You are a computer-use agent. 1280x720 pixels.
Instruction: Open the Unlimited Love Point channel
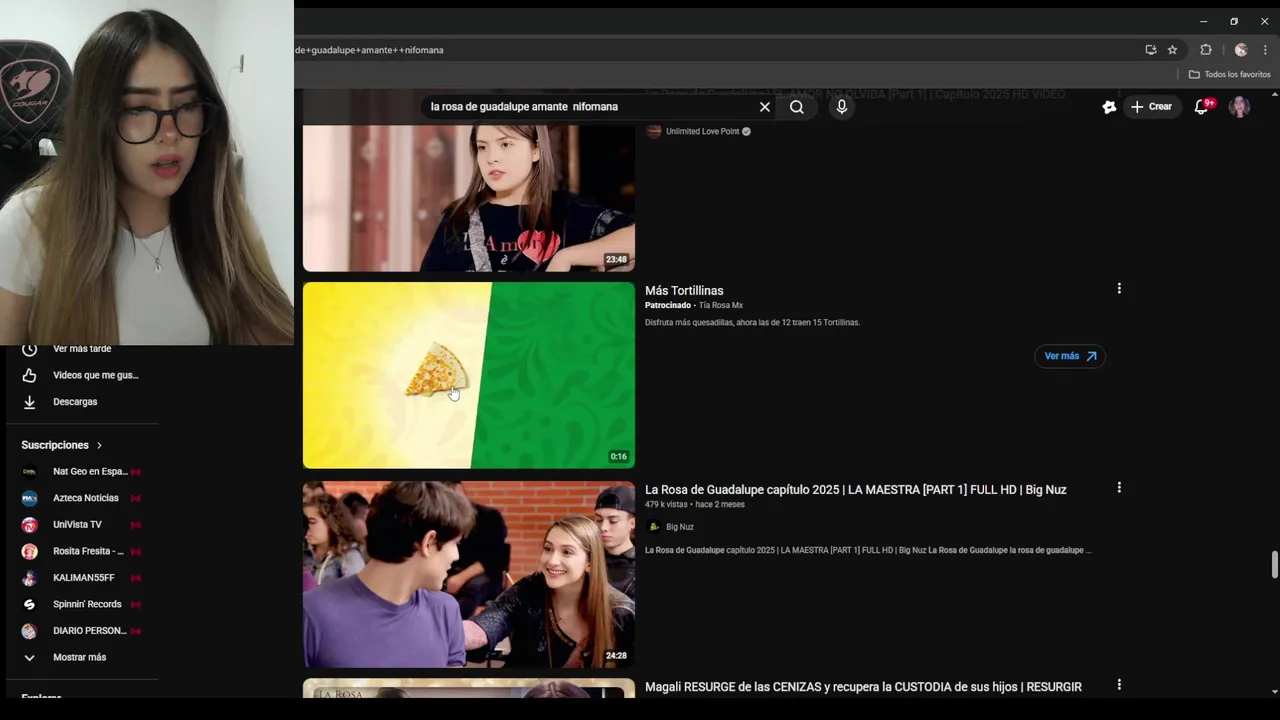click(x=702, y=131)
